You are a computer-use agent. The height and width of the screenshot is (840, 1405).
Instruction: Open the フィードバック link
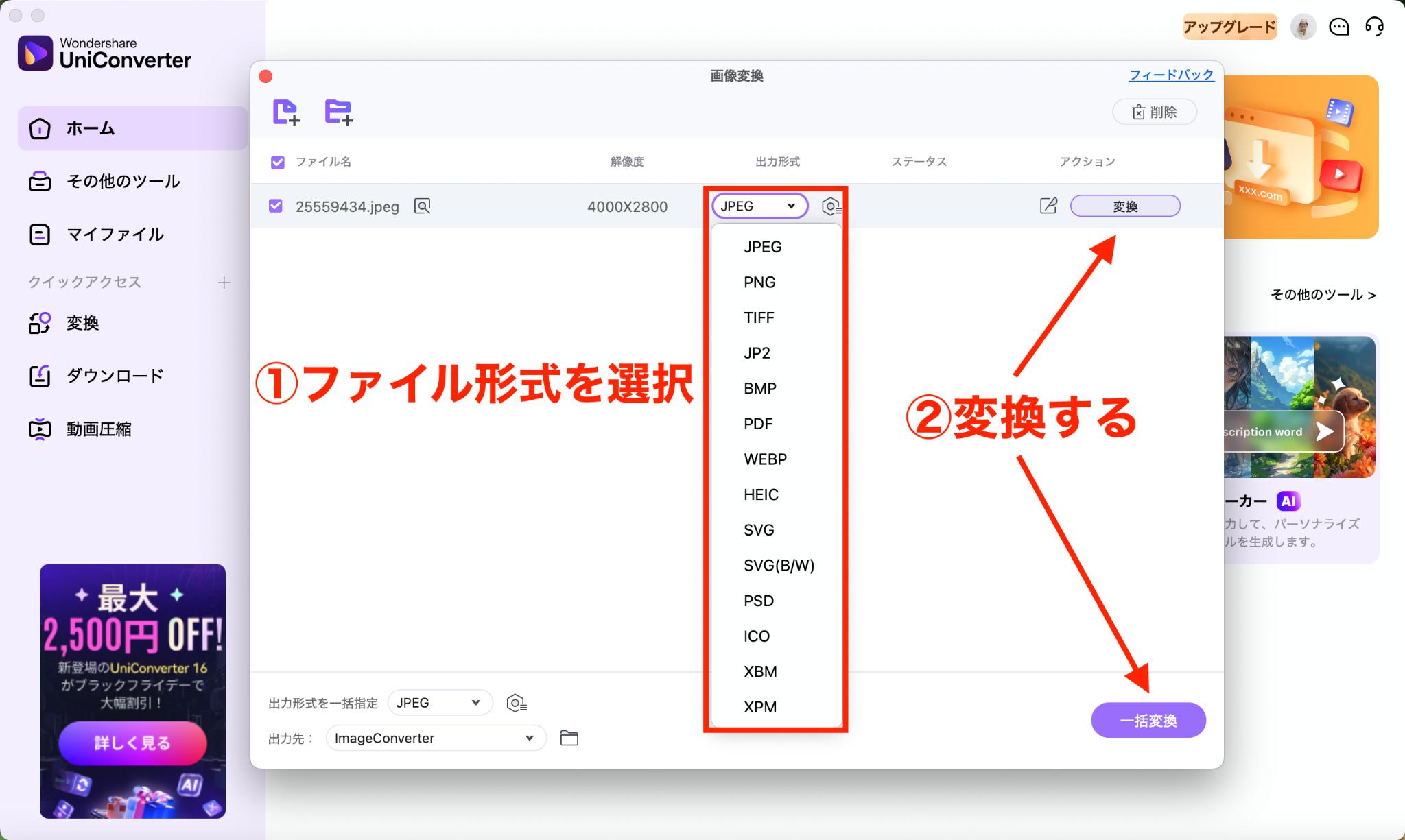point(1172,75)
